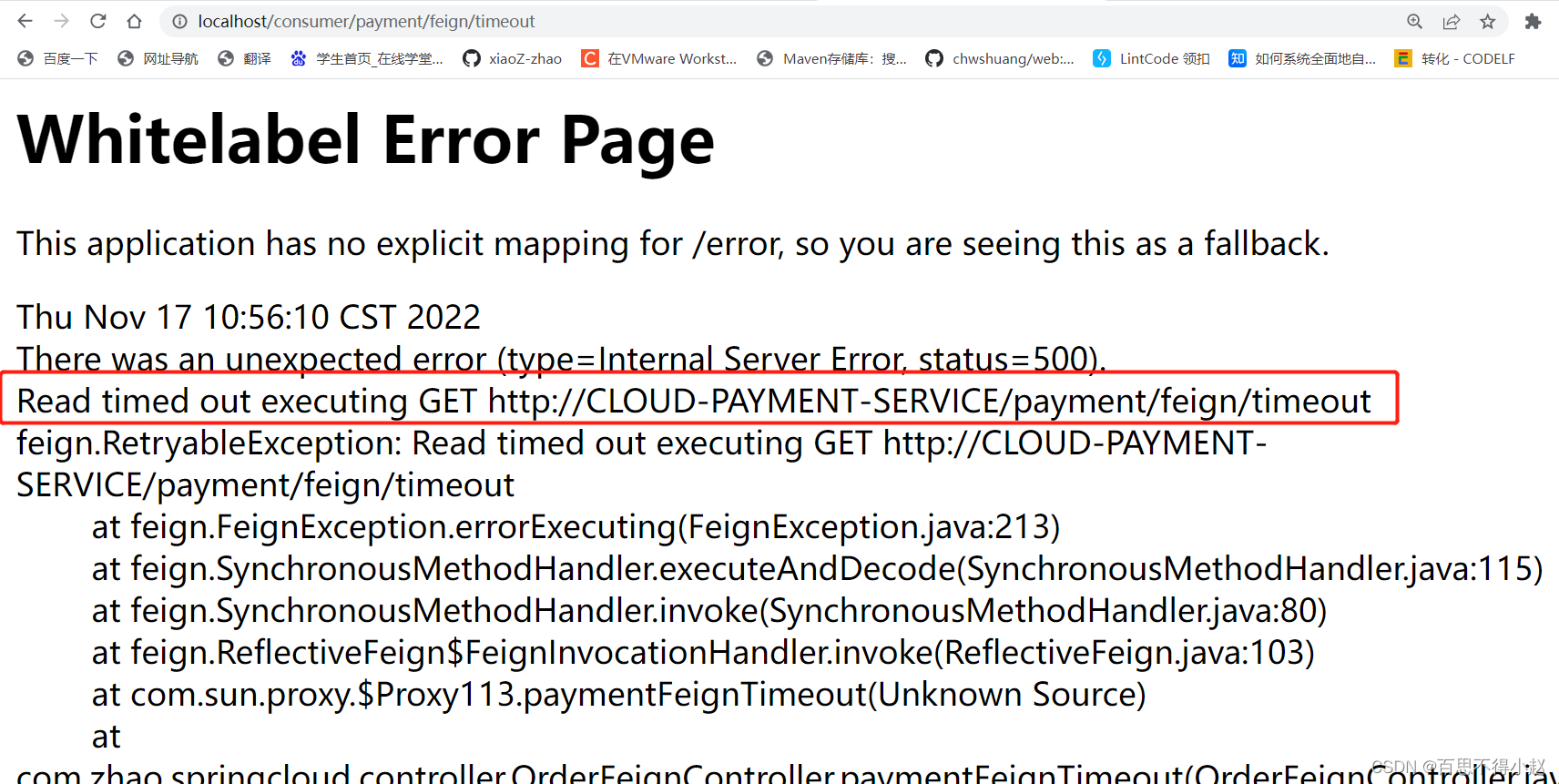1559x784 pixels.
Task: Go back to the previous page
Action: click(x=25, y=21)
